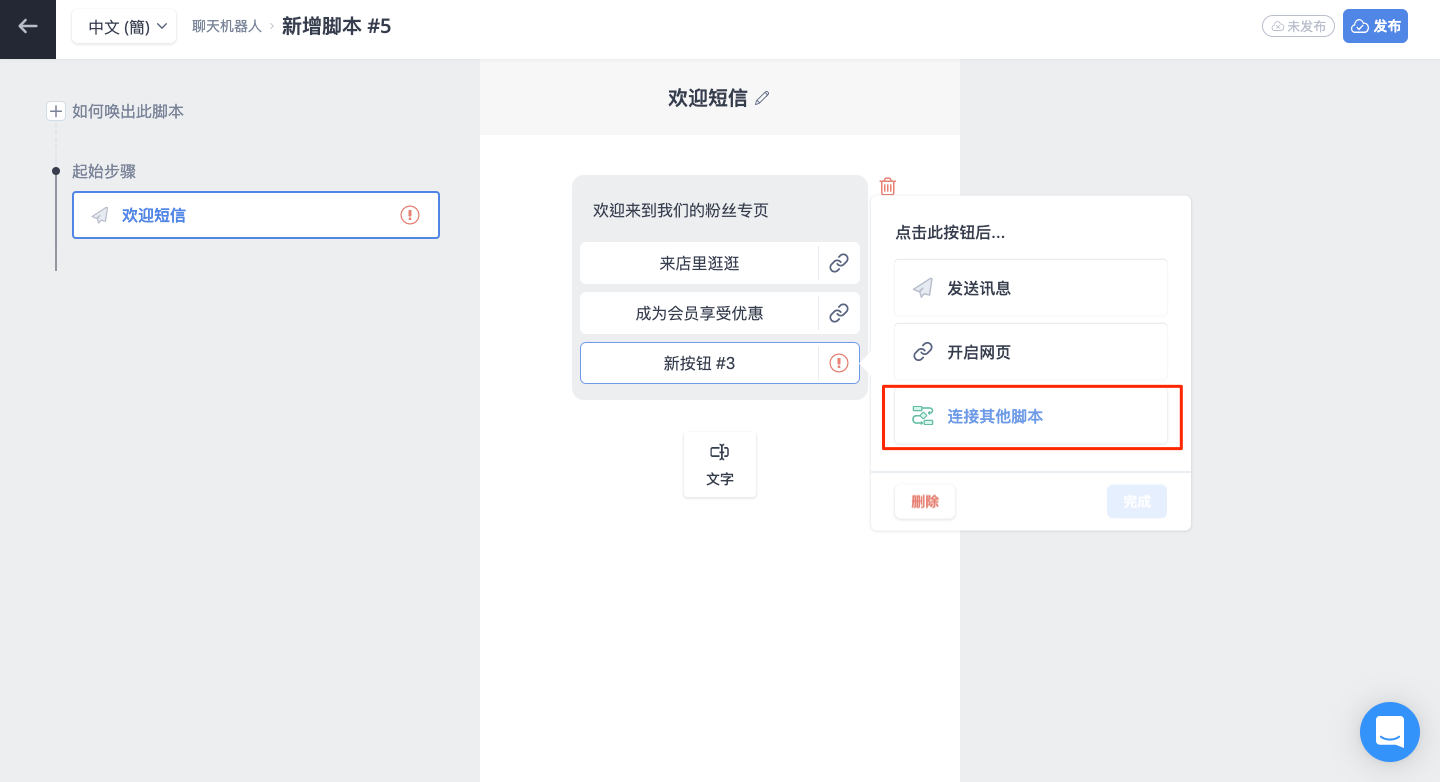Select the 开启网页 option
This screenshot has width=1440, height=782.
(x=1031, y=352)
